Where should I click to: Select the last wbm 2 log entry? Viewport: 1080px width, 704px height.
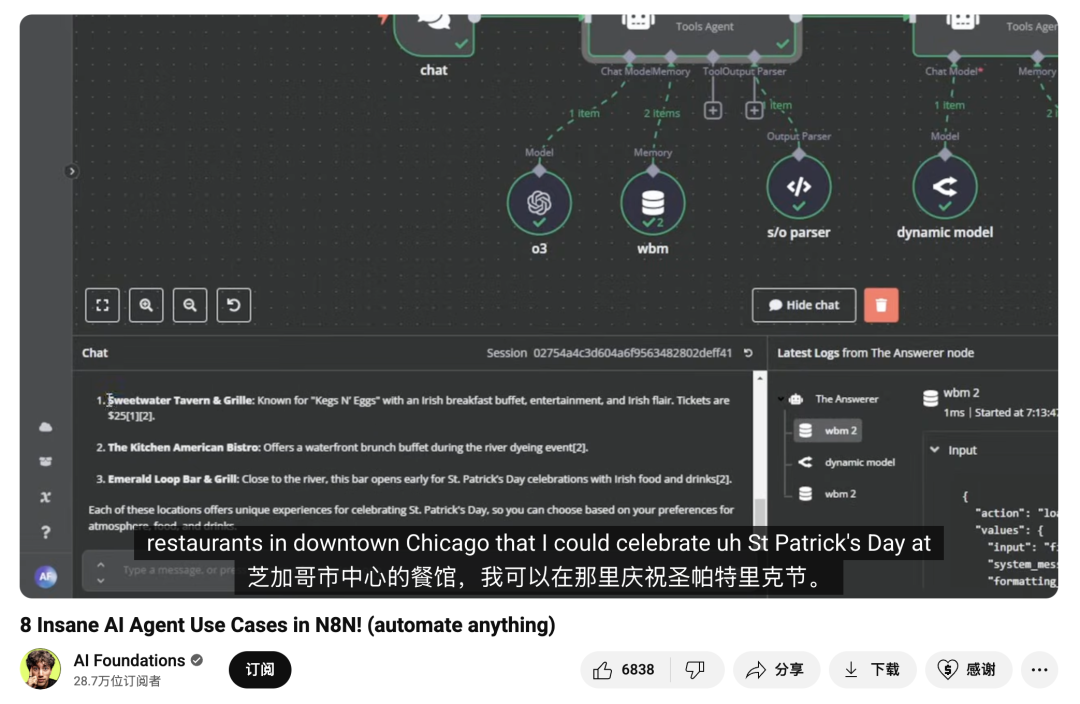(x=827, y=494)
